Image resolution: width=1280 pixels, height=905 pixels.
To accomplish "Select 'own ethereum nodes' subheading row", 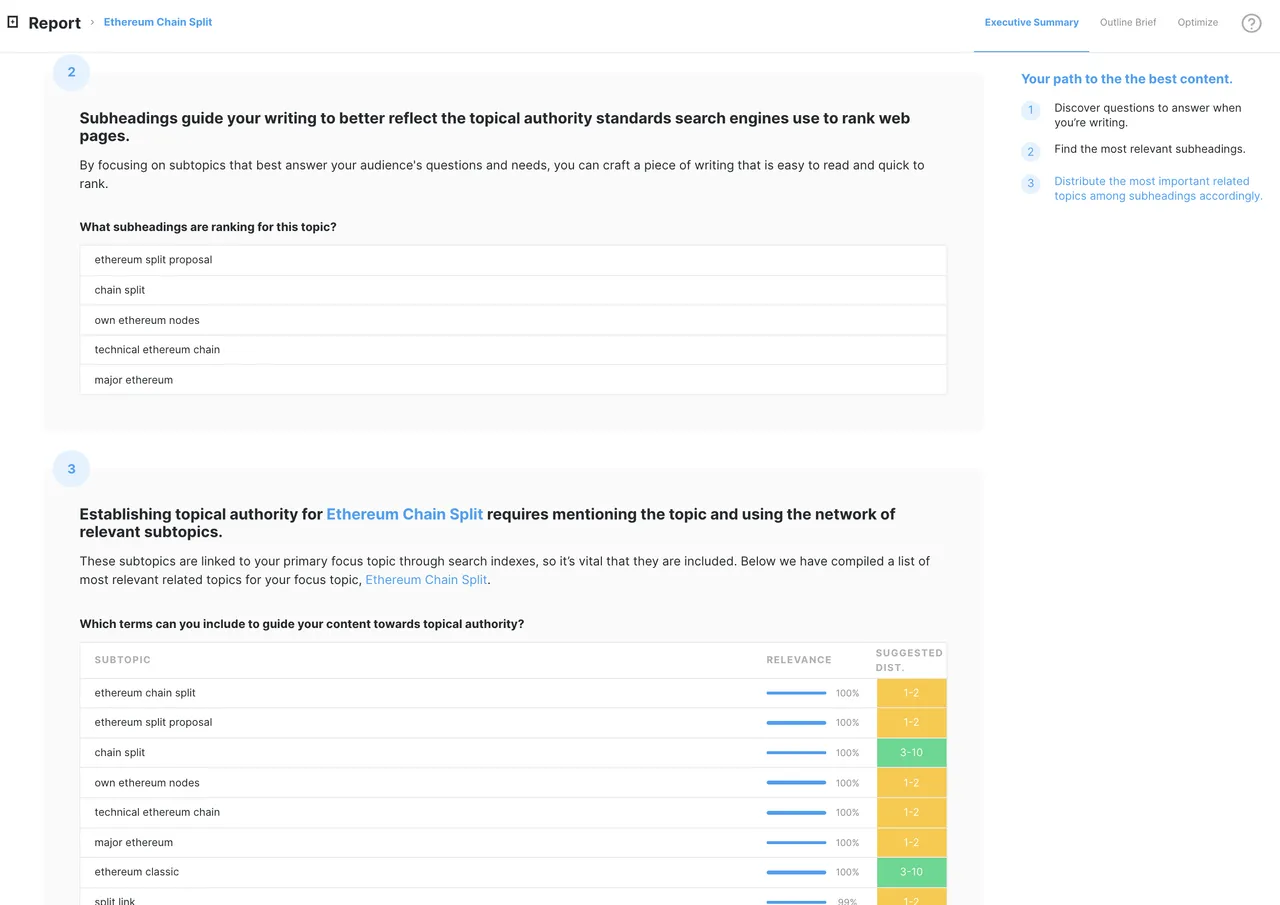I will tap(513, 320).
